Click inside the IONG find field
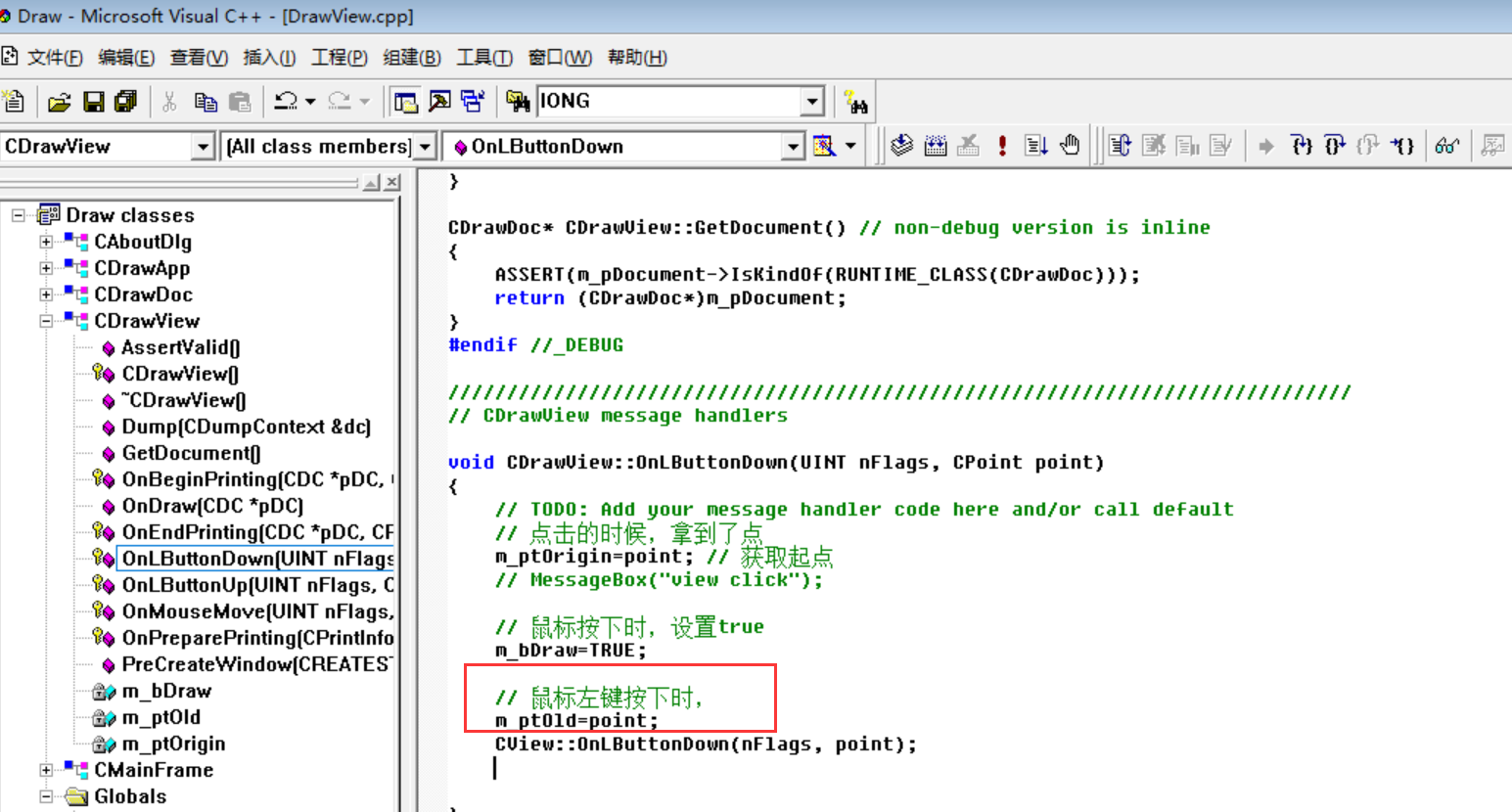1512x812 pixels. tap(669, 101)
